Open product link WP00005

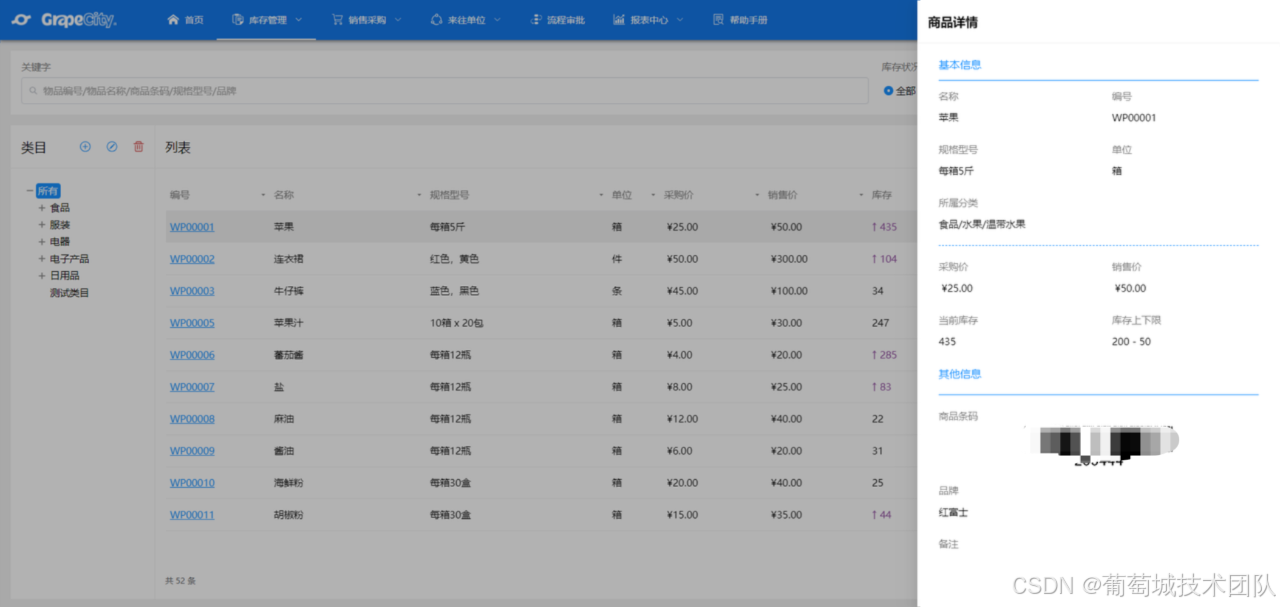(x=192, y=323)
